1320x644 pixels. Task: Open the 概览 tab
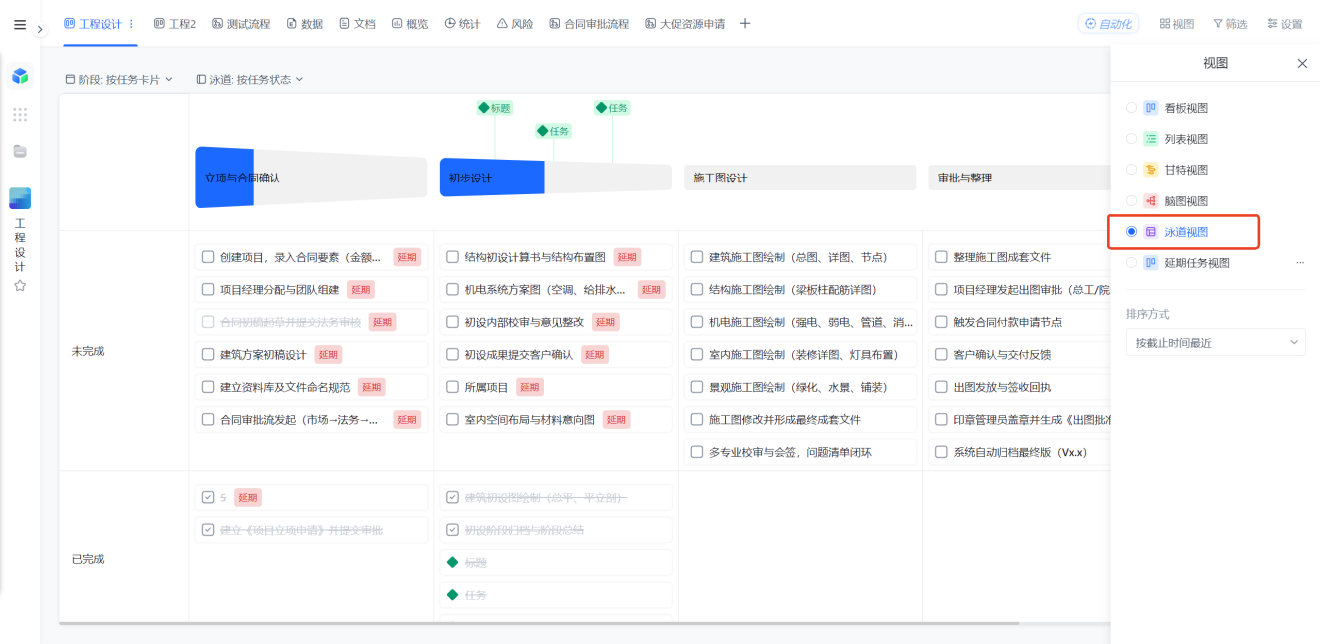(410, 24)
